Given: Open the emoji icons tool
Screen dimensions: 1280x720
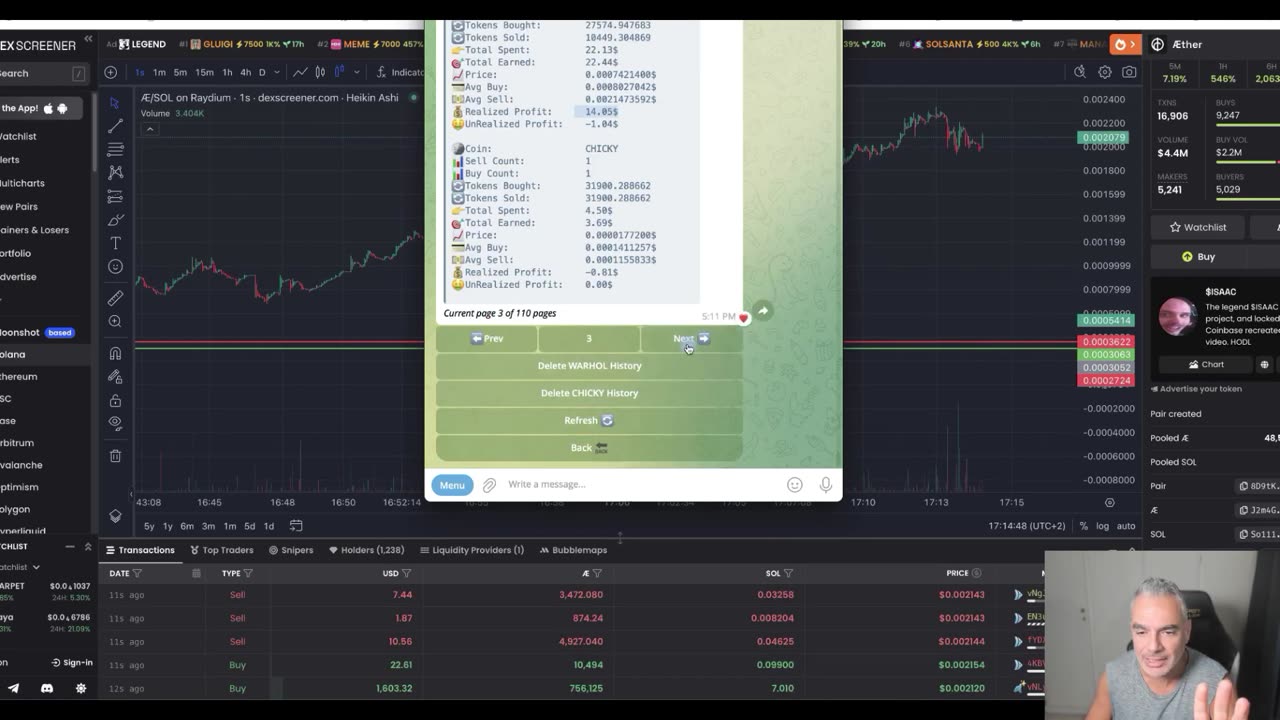Looking at the screenshot, I should (x=115, y=267).
